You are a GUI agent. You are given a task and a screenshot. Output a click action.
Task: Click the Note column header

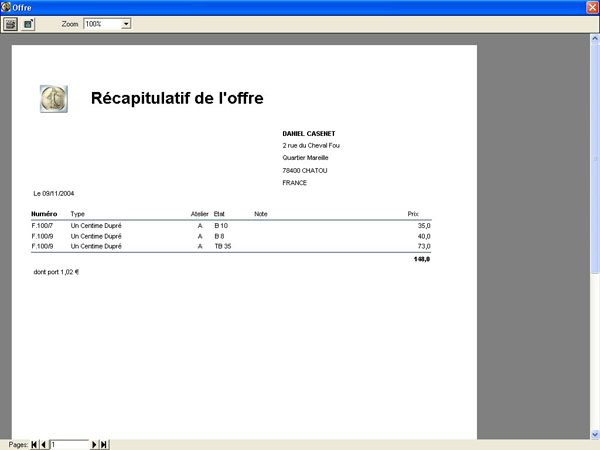pyautogui.click(x=261, y=214)
